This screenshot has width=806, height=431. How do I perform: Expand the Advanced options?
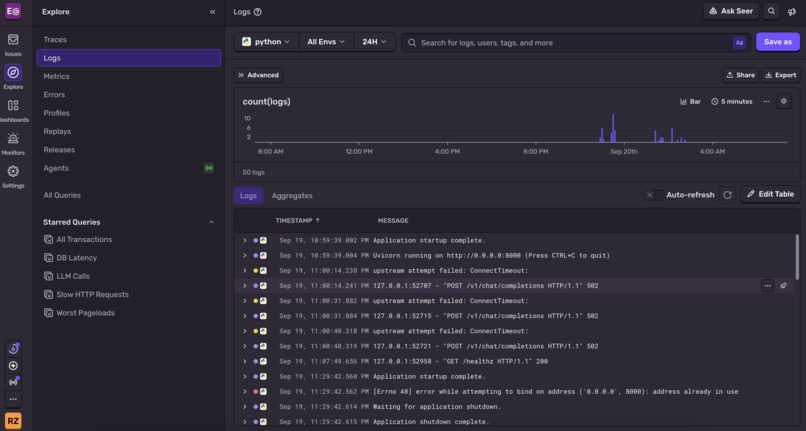click(x=258, y=75)
